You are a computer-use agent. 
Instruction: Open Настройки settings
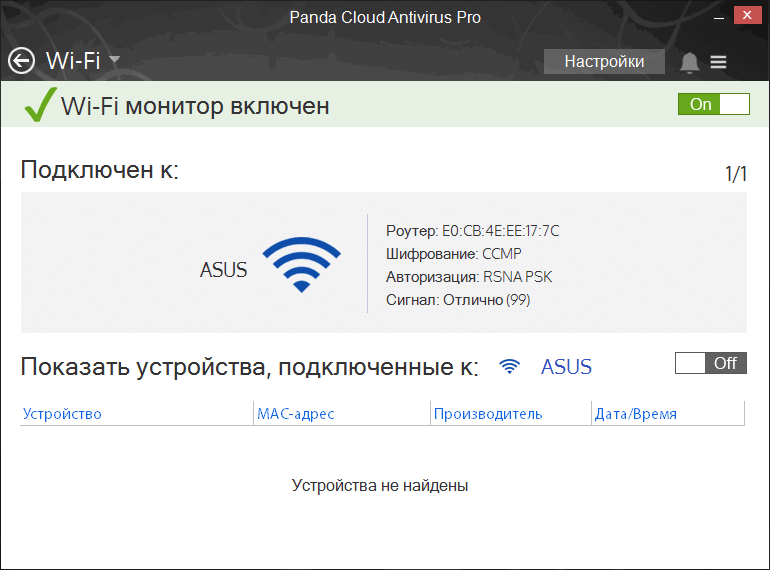604,61
